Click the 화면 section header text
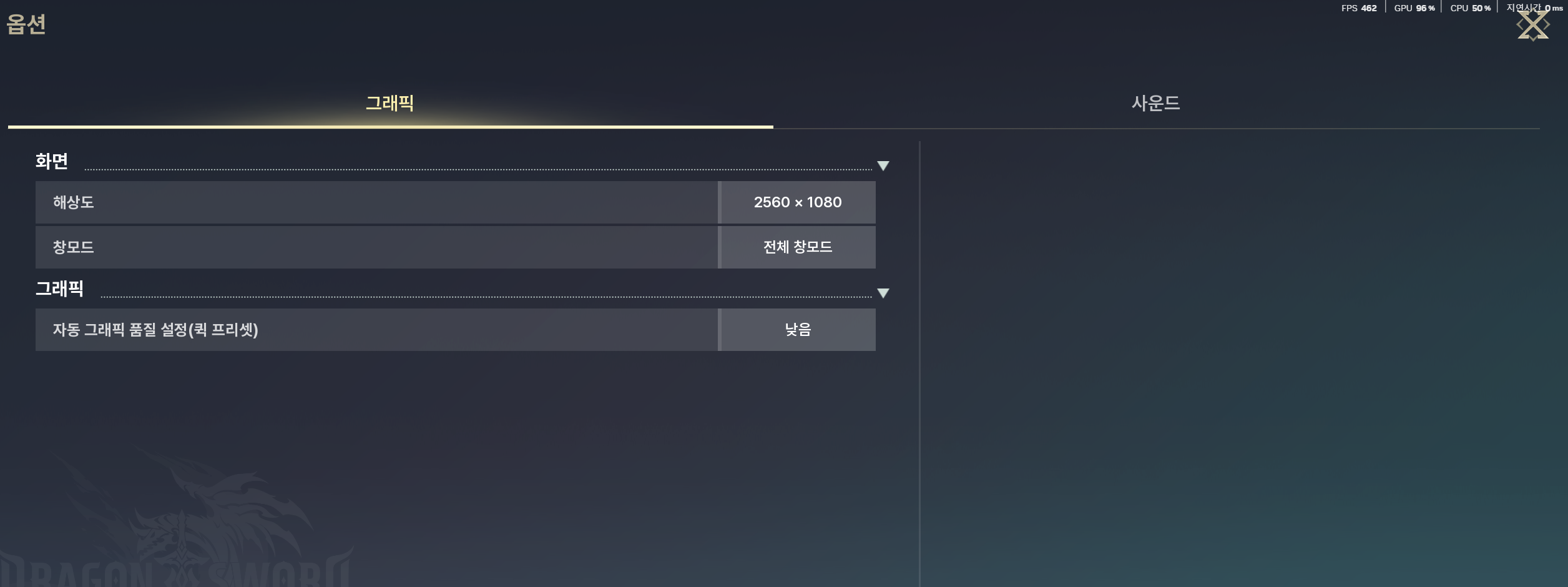 pyautogui.click(x=52, y=161)
